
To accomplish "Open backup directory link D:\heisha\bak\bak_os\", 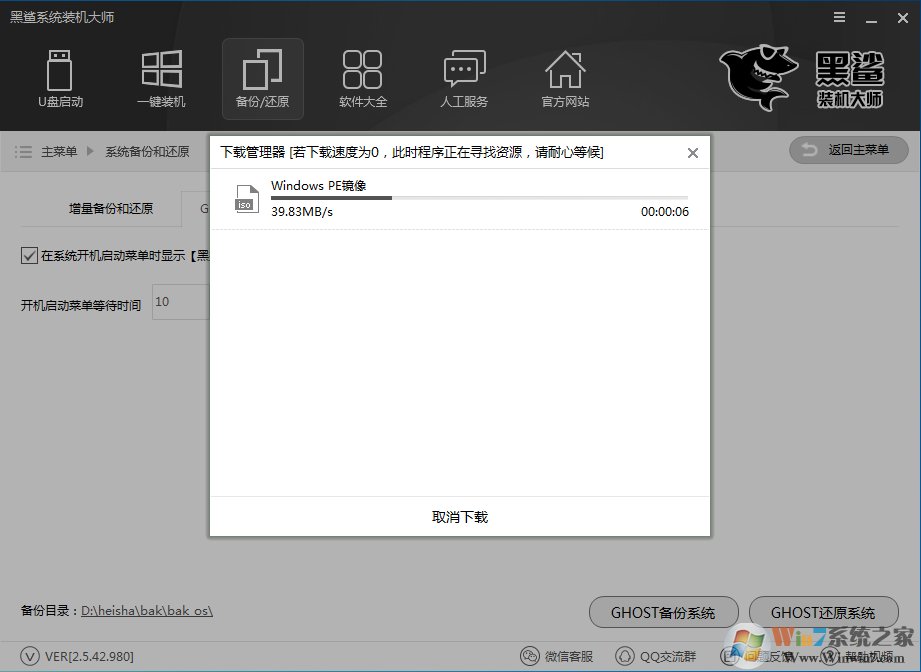I will 147,611.
